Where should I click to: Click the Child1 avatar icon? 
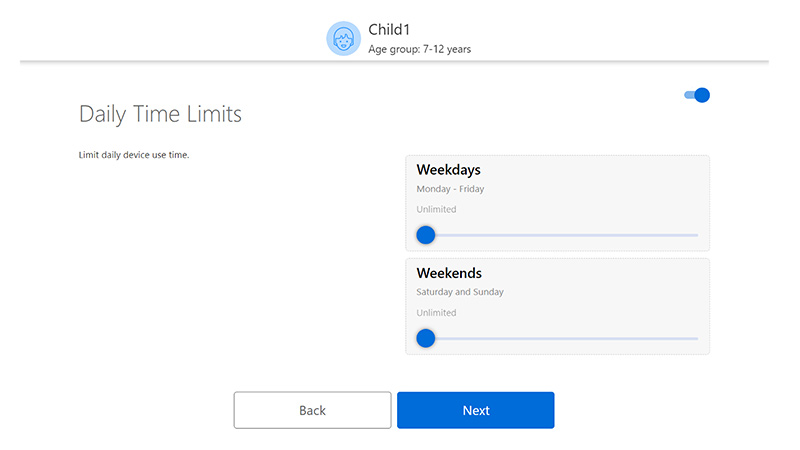pyautogui.click(x=343, y=39)
